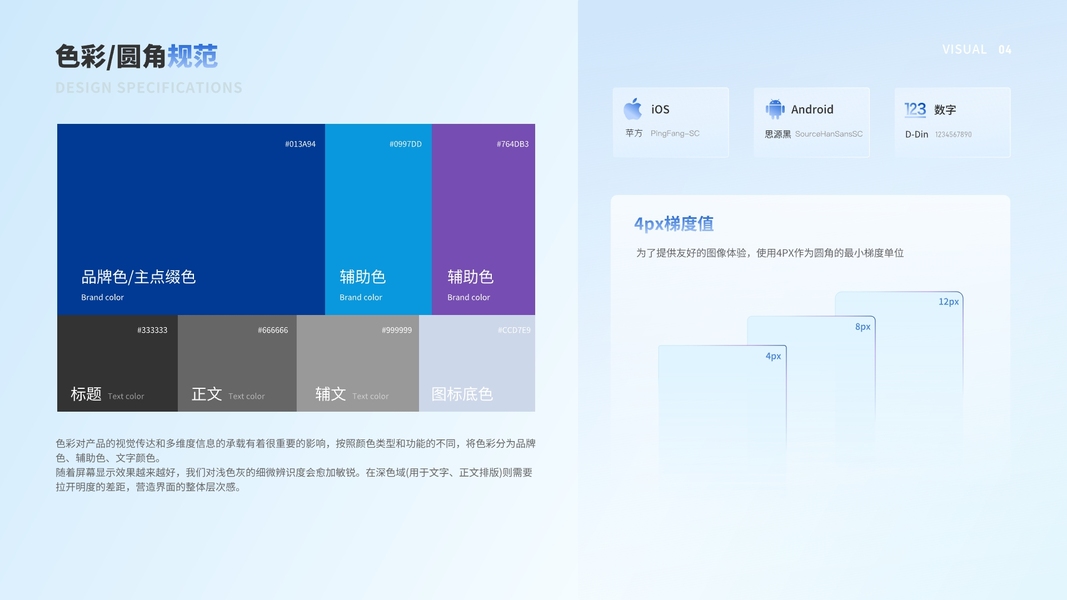Click the color description paragraph below palette
This screenshot has width=1067, height=600.
(295, 465)
